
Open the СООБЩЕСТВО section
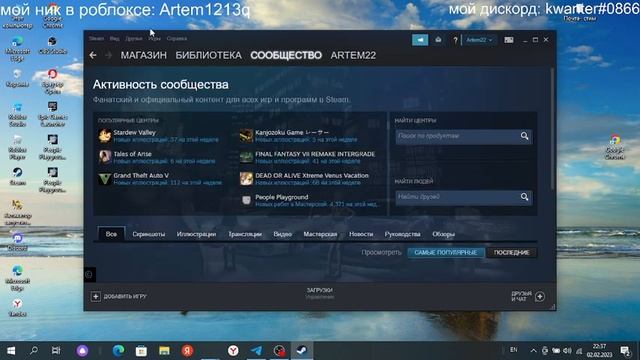pyautogui.click(x=286, y=55)
